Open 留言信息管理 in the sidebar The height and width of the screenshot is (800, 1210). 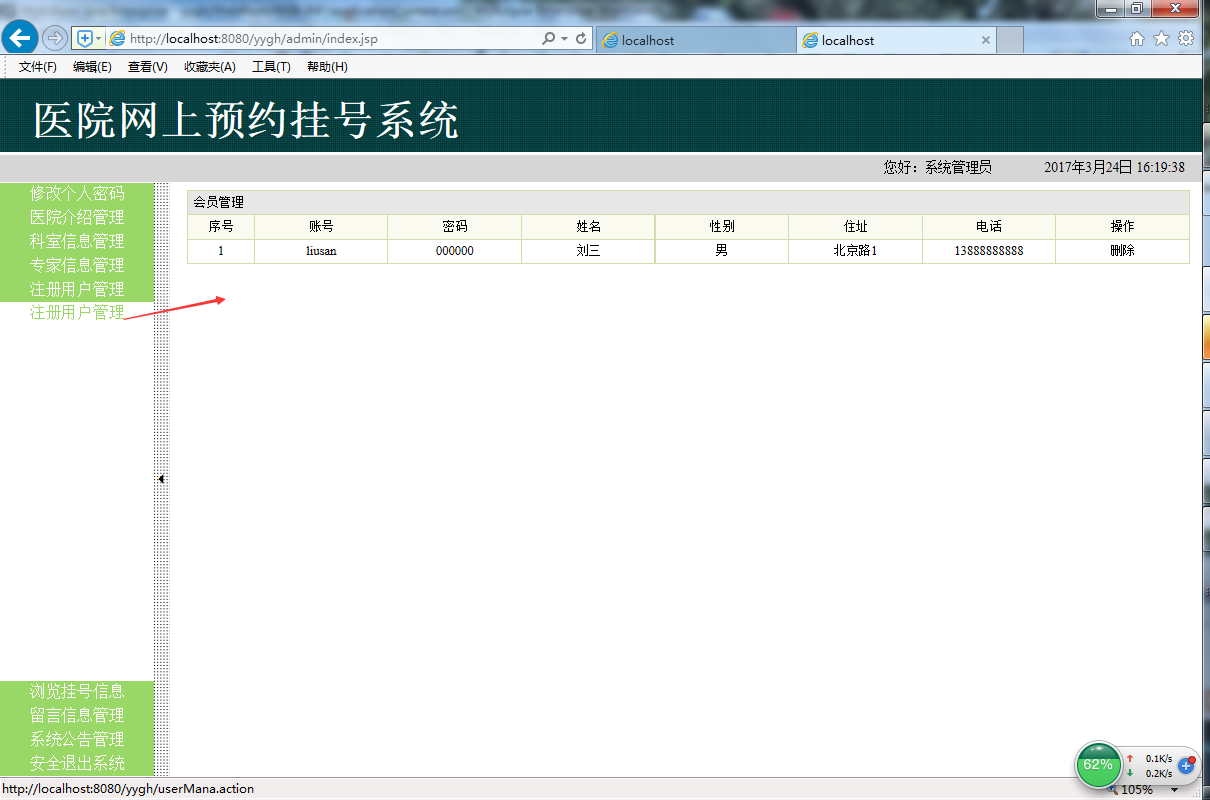pyautogui.click(x=77, y=715)
